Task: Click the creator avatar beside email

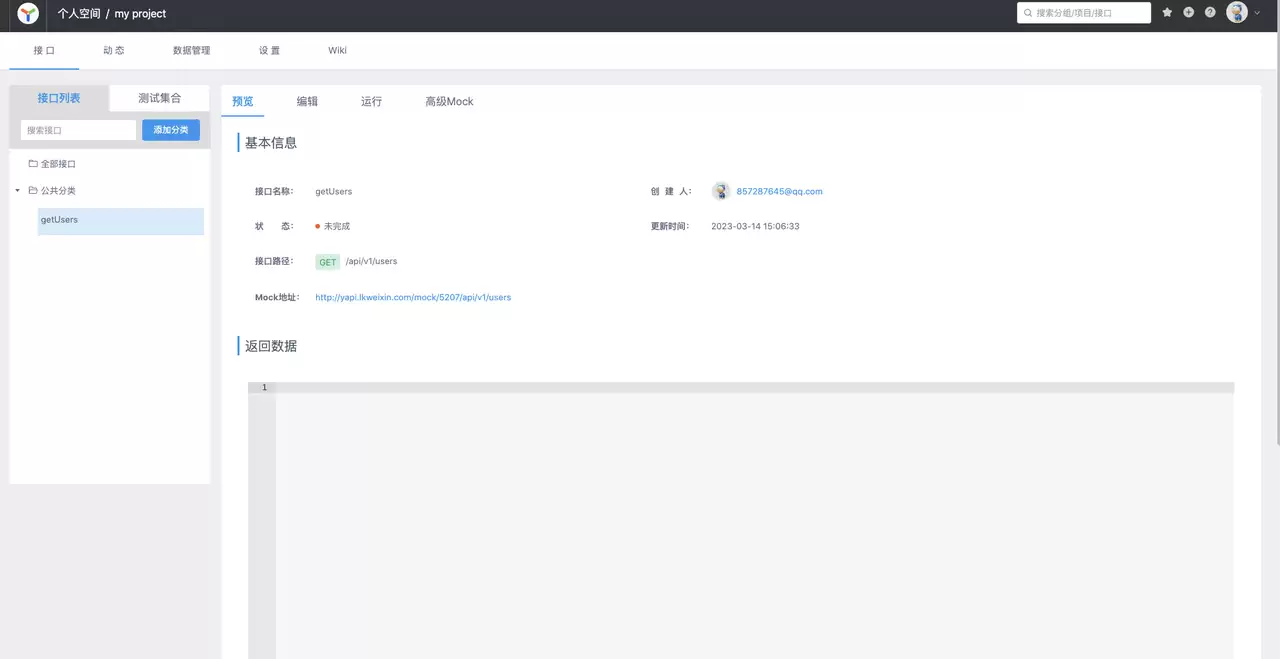Action: click(721, 191)
